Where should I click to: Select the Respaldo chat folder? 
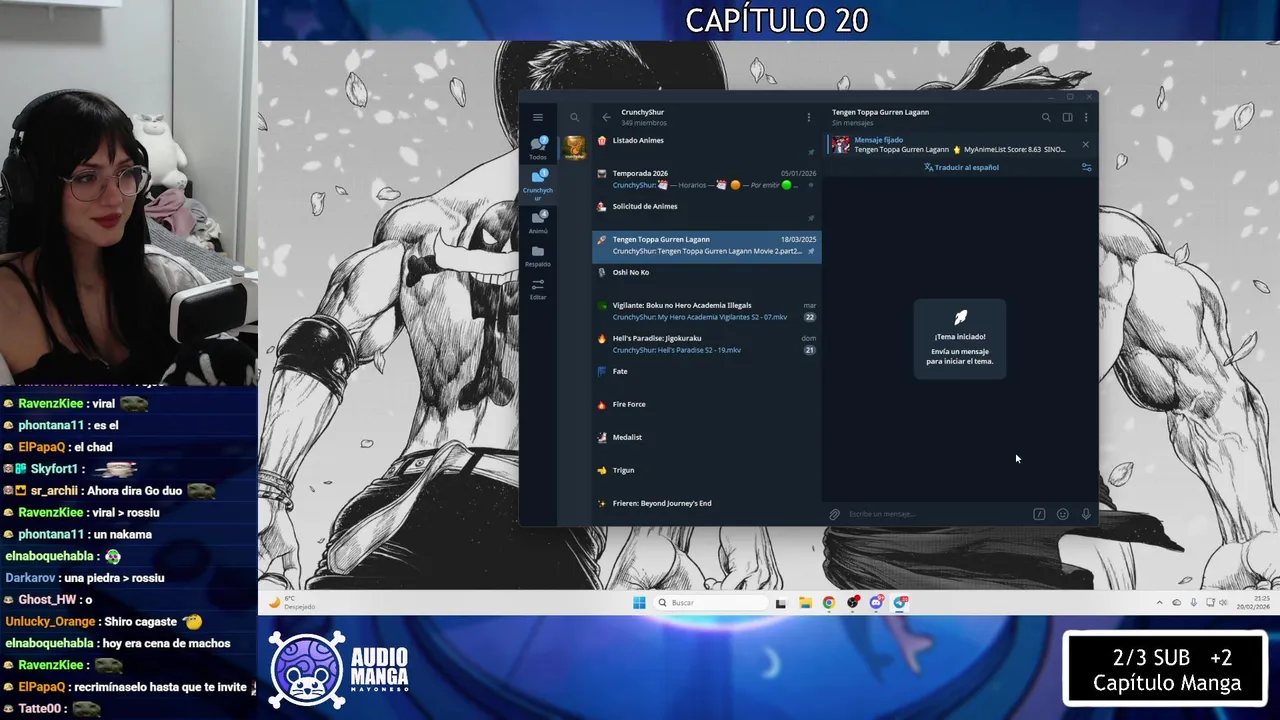[x=538, y=255]
